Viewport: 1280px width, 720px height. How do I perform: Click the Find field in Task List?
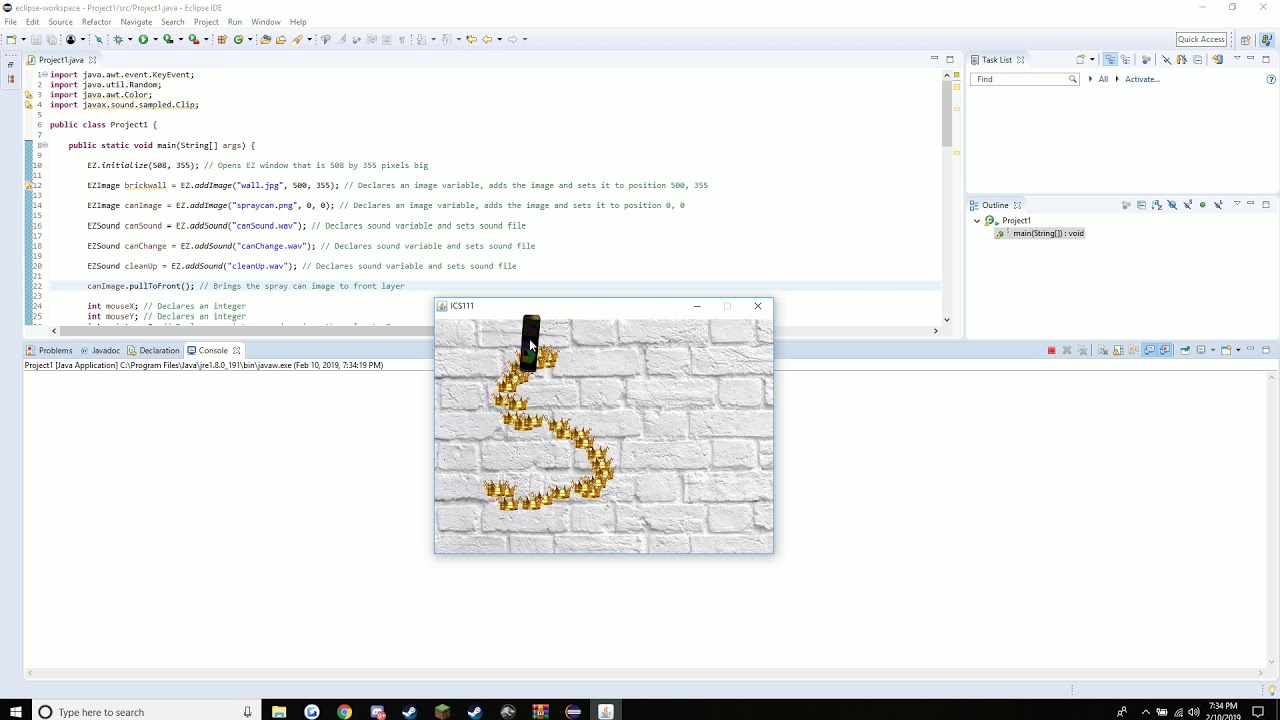1024,79
